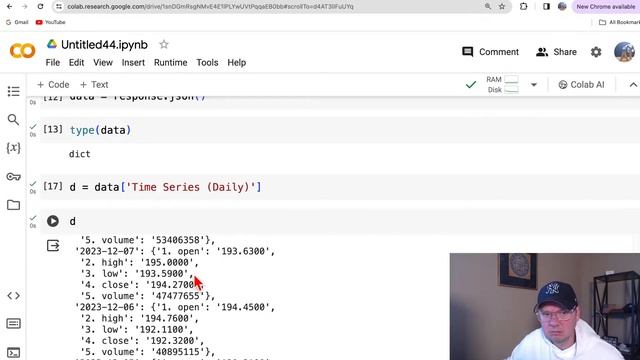Open Gmail bookmark
Screen dimensions: 640x360
coord(17,22)
